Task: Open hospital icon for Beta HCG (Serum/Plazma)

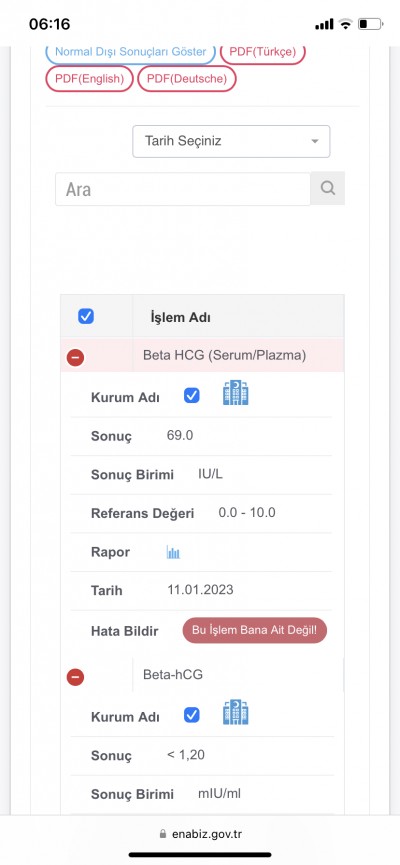Action: tap(236, 393)
